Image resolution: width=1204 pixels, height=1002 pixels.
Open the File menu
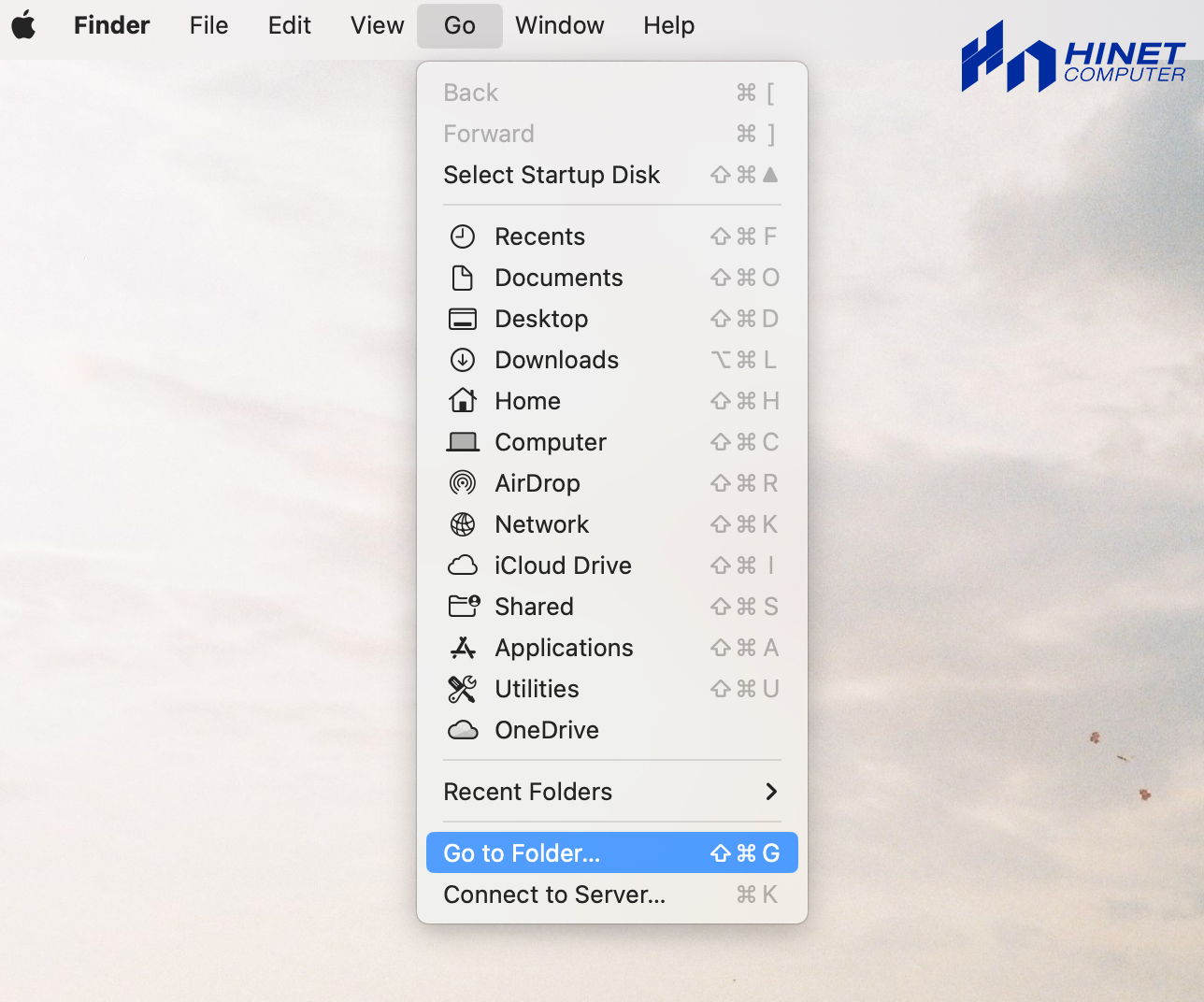tap(208, 25)
